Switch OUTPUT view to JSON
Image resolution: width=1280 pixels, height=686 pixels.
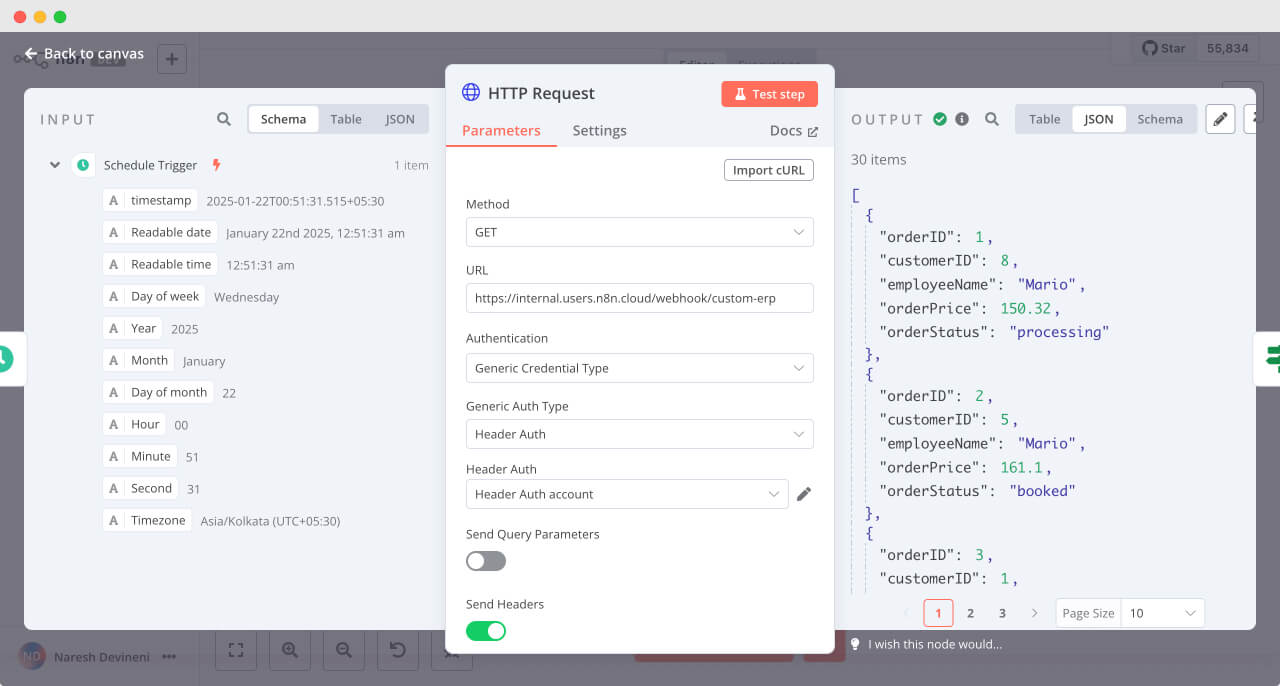pos(1099,119)
